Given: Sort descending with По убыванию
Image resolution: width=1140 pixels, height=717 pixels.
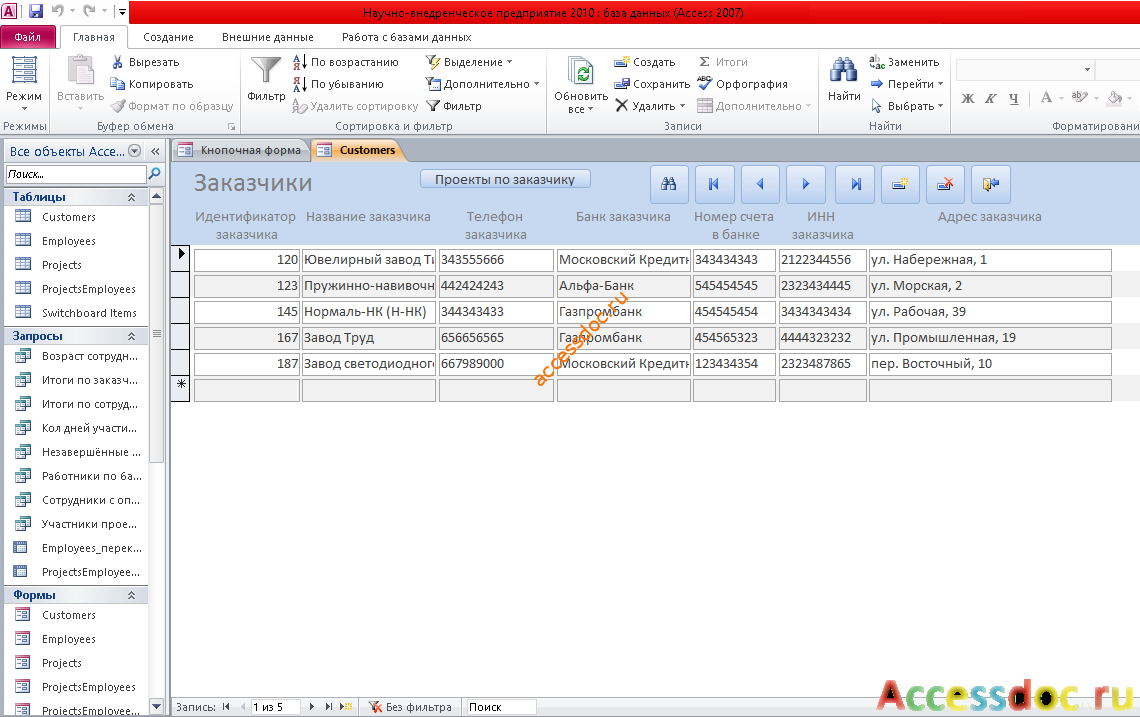Looking at the screenshot, I should tap(338, 84).
